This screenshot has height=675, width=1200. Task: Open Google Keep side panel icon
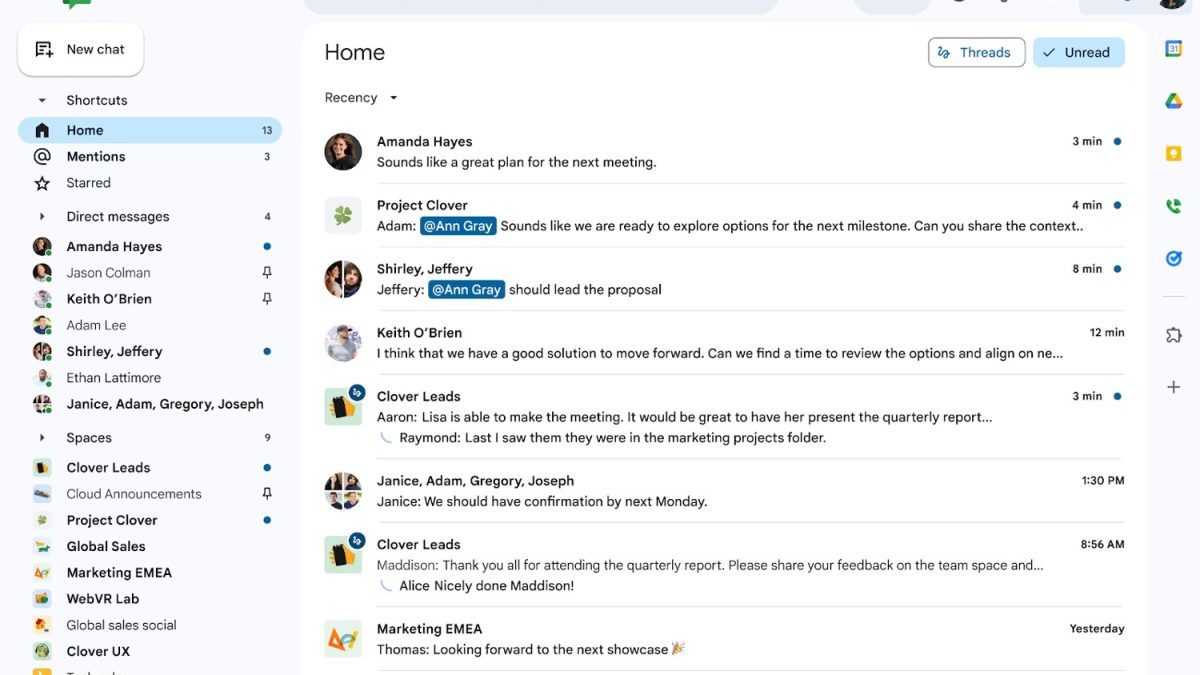pos(1174,153)
